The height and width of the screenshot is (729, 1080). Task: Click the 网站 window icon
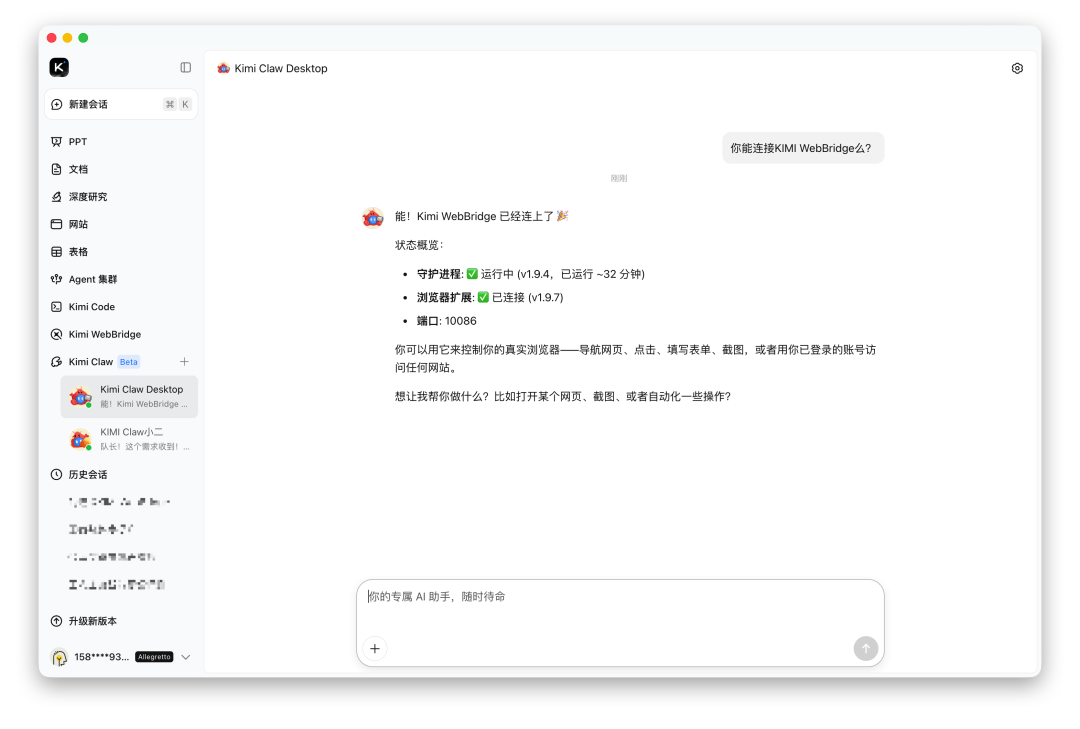(x=56, y=224)
